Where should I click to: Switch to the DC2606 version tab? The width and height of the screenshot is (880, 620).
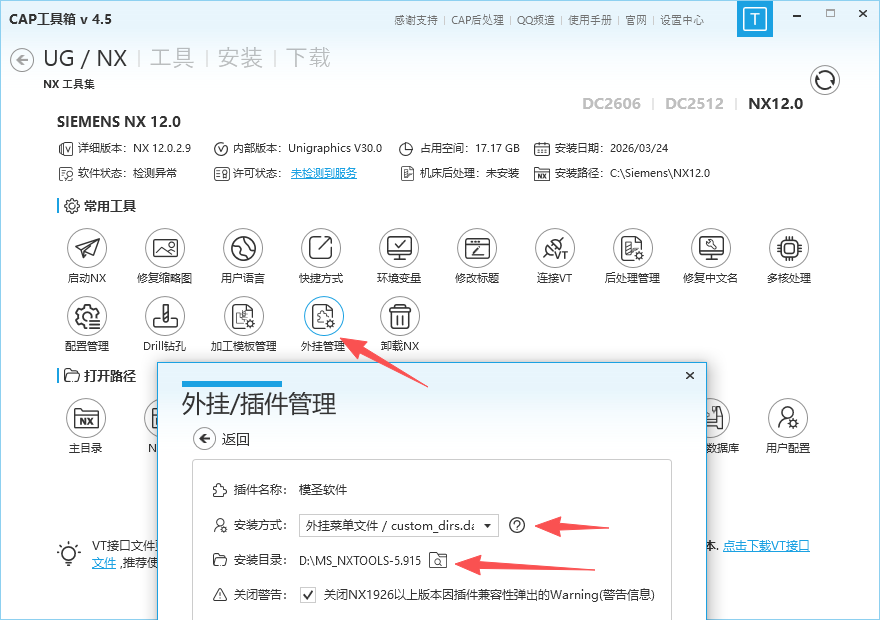(x=611, y=104)
